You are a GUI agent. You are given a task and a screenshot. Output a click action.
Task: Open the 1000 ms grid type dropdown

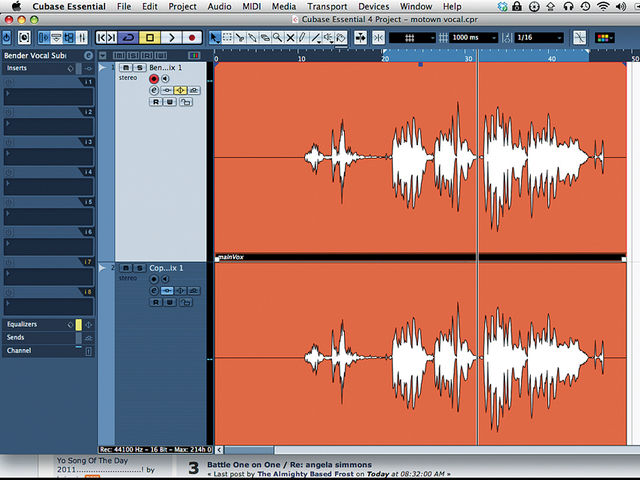click(473, 38)
